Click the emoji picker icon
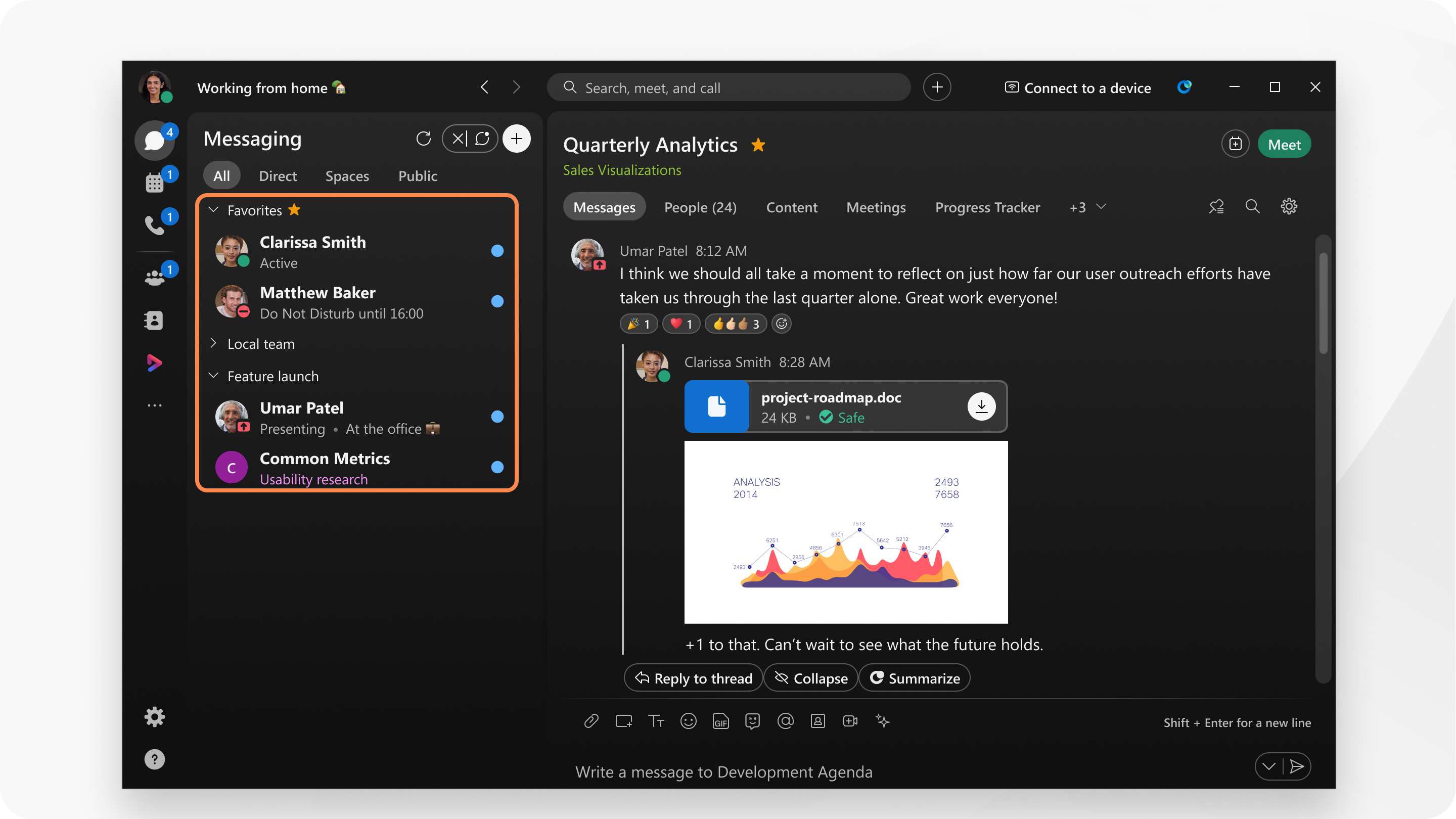The height and width of the screenshot is (819, 1456). pyautogui.click(x=689, y=720)
